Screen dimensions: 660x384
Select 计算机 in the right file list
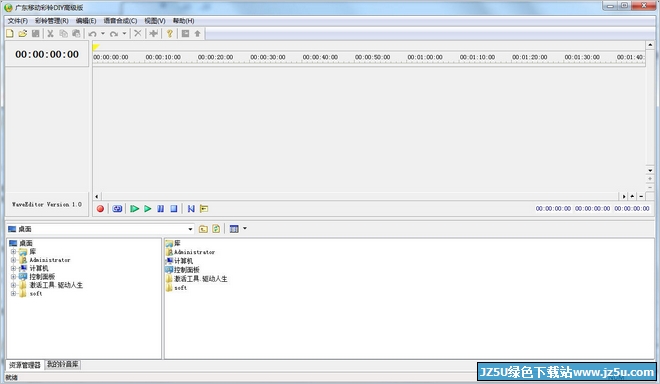click(184, 261)
